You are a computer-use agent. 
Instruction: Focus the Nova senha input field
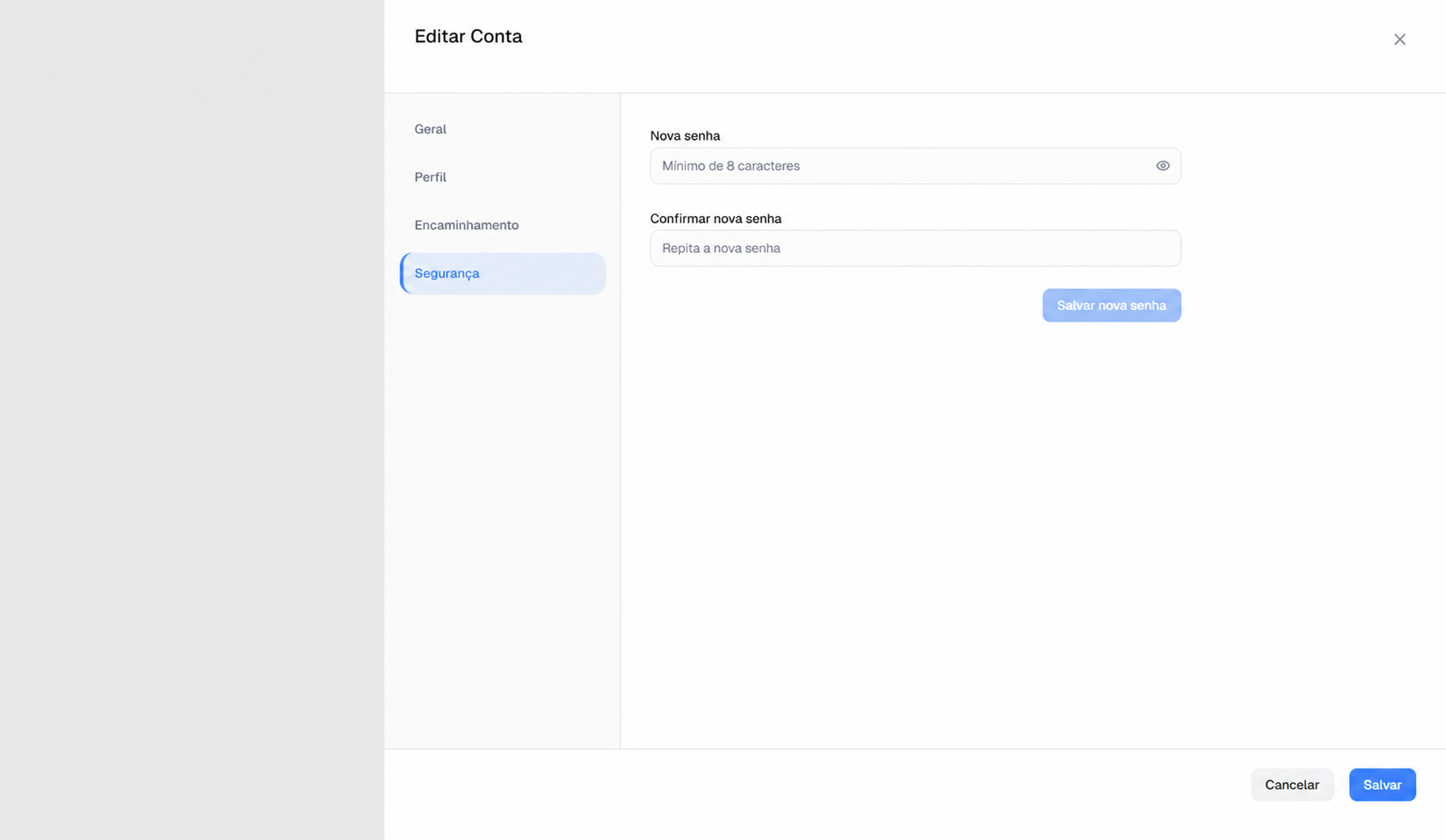coord(915,166)
